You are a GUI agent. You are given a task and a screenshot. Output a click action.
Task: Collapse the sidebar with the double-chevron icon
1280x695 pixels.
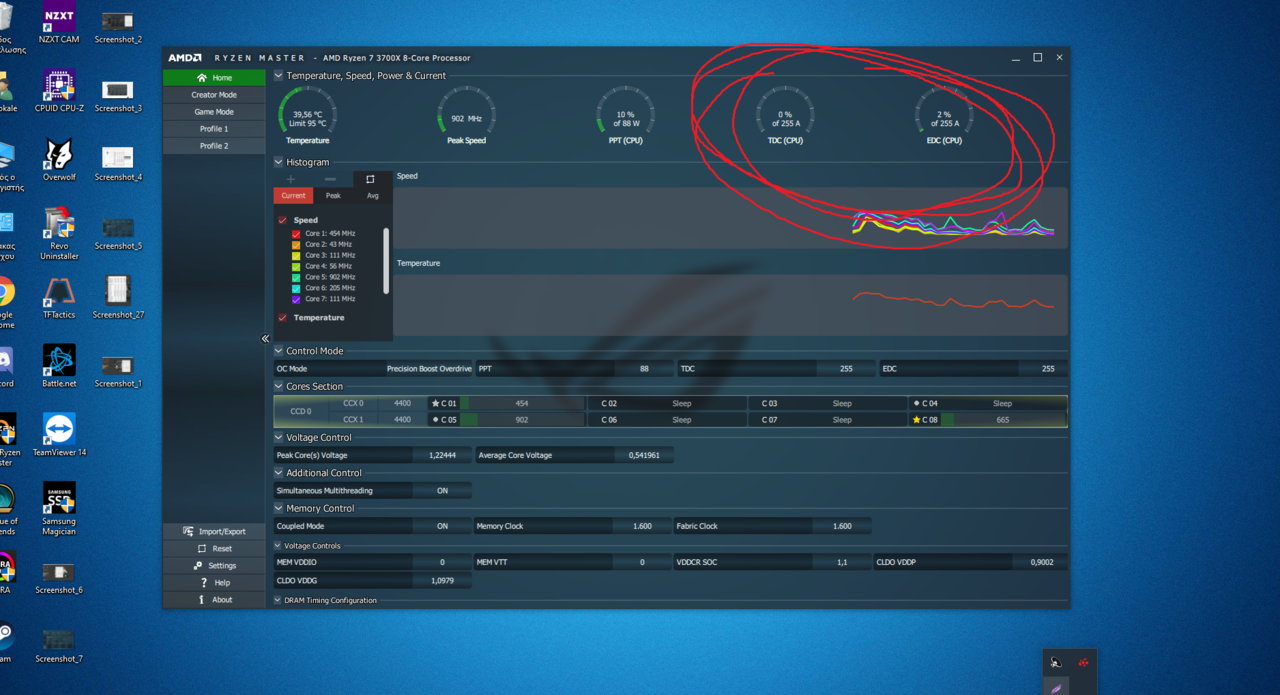click(265, 339)
